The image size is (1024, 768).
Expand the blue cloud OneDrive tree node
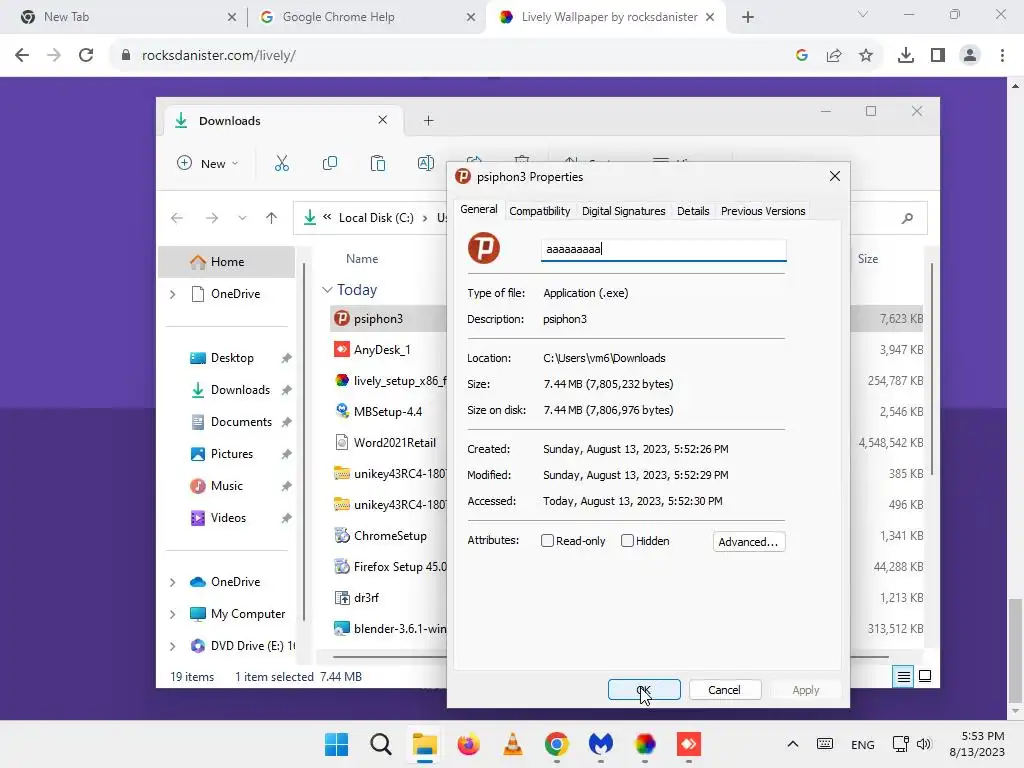tap(172, 582)
